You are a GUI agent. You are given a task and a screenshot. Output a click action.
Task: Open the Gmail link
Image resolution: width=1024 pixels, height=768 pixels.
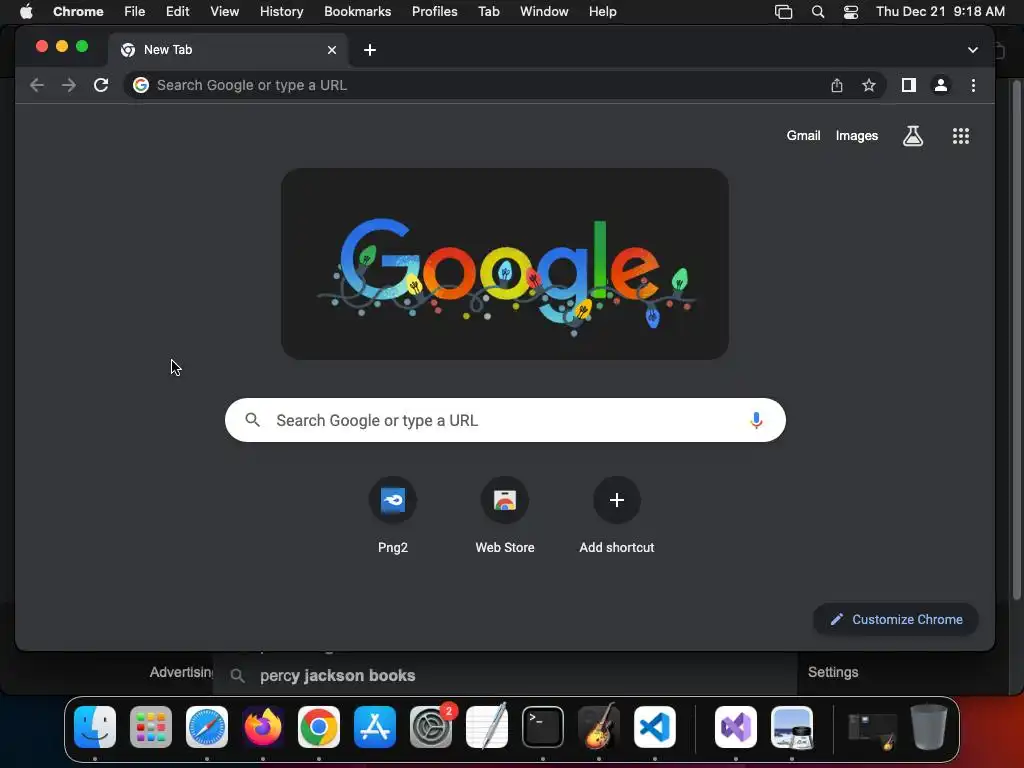[x=803, y=136]
